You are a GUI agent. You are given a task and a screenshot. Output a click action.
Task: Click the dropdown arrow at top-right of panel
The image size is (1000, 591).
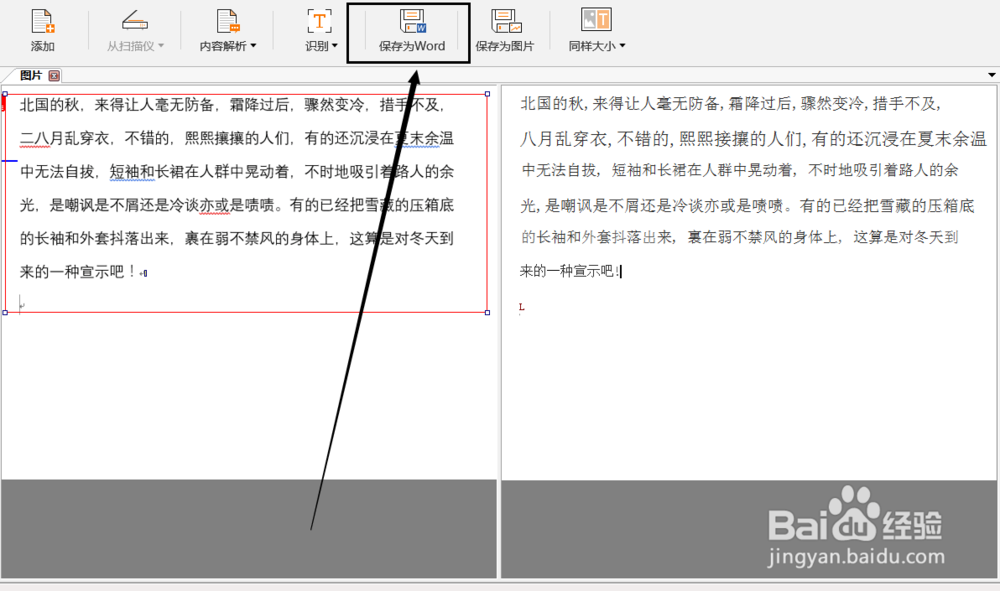(x=992, y=75)
